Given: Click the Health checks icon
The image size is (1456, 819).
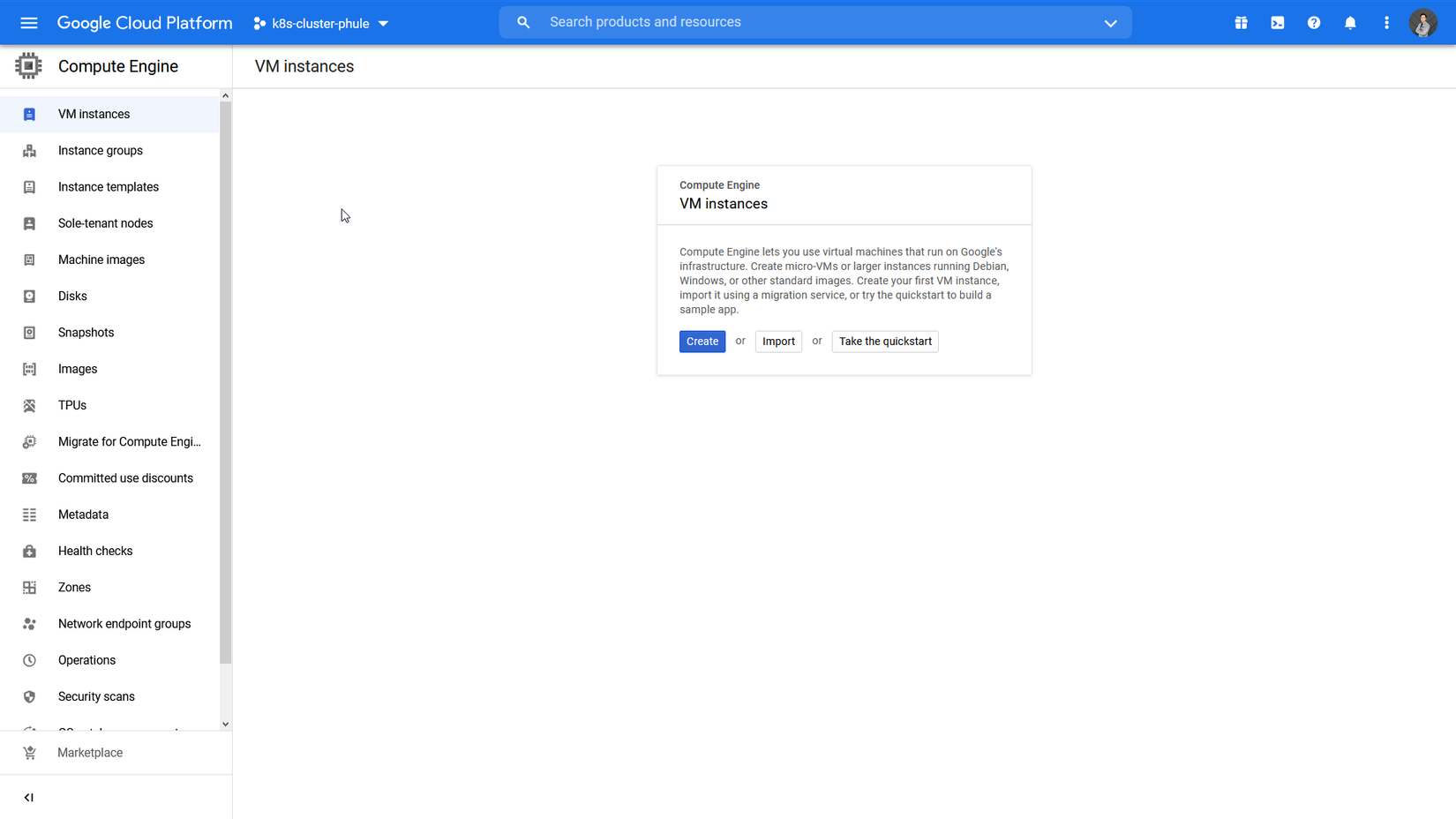Looking at the screenshot, I should coord(29,551).
